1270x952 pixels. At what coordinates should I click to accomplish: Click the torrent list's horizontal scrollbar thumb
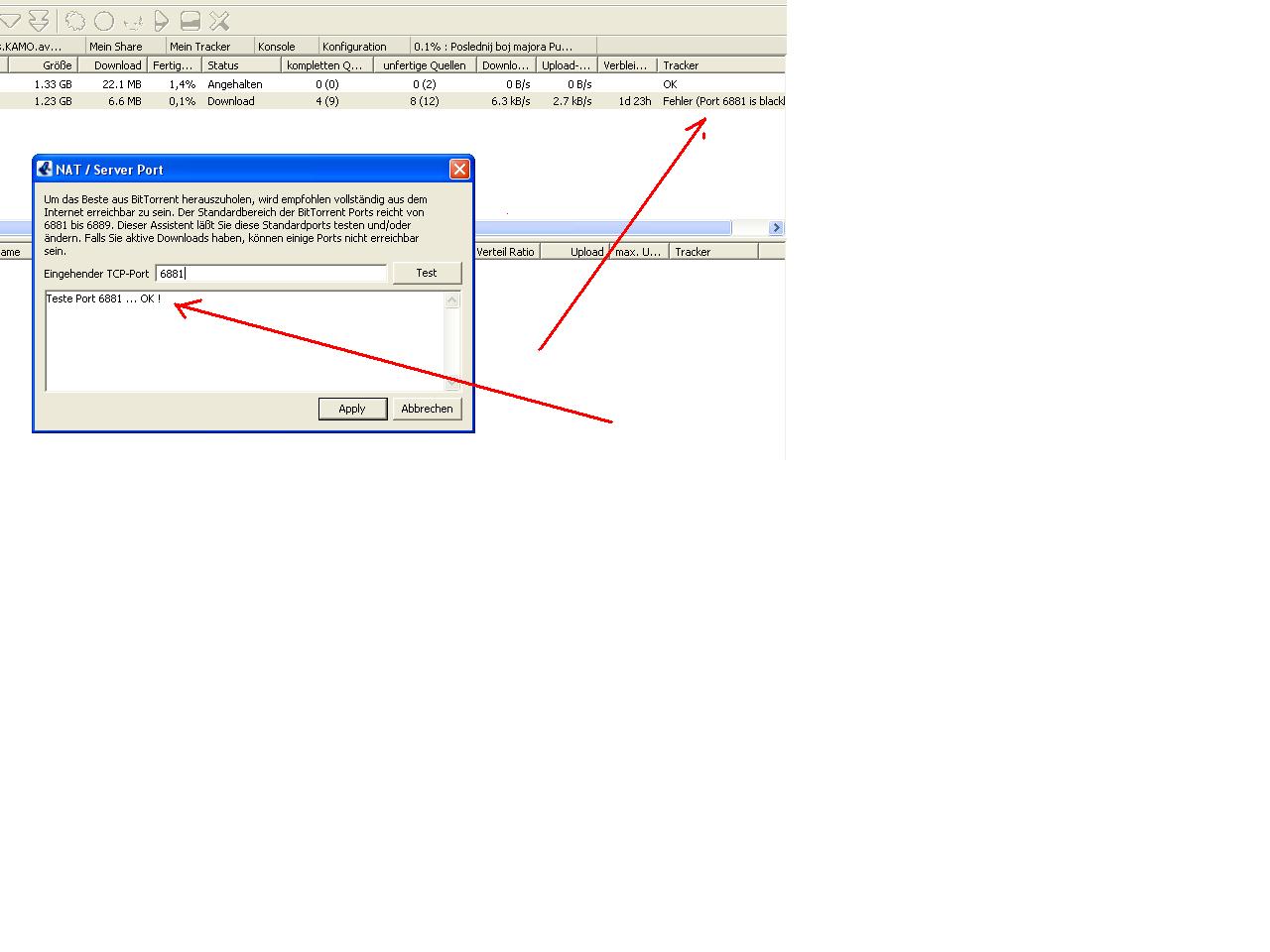click(x=365, y=228)
